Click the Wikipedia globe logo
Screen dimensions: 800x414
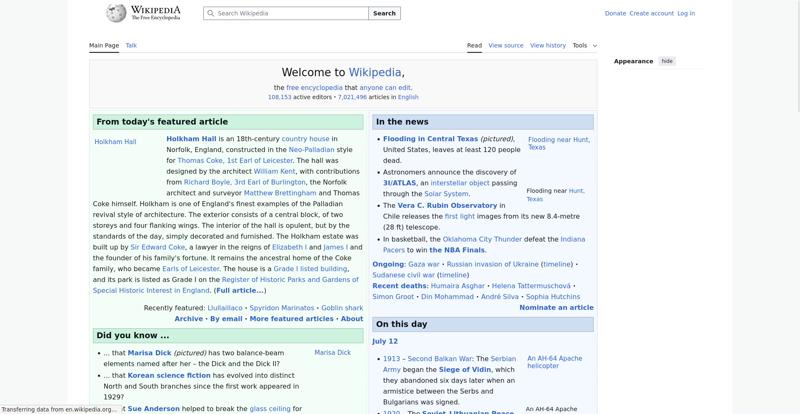(116, 13)
